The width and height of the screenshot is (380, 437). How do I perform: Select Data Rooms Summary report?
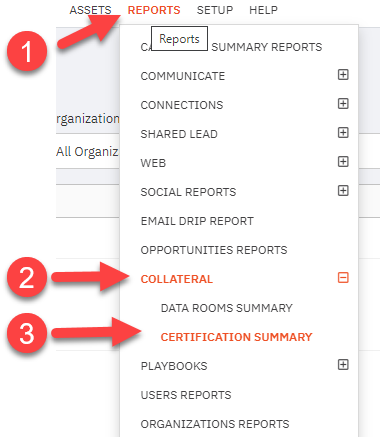pyautogui.click(x=226, y=308)
